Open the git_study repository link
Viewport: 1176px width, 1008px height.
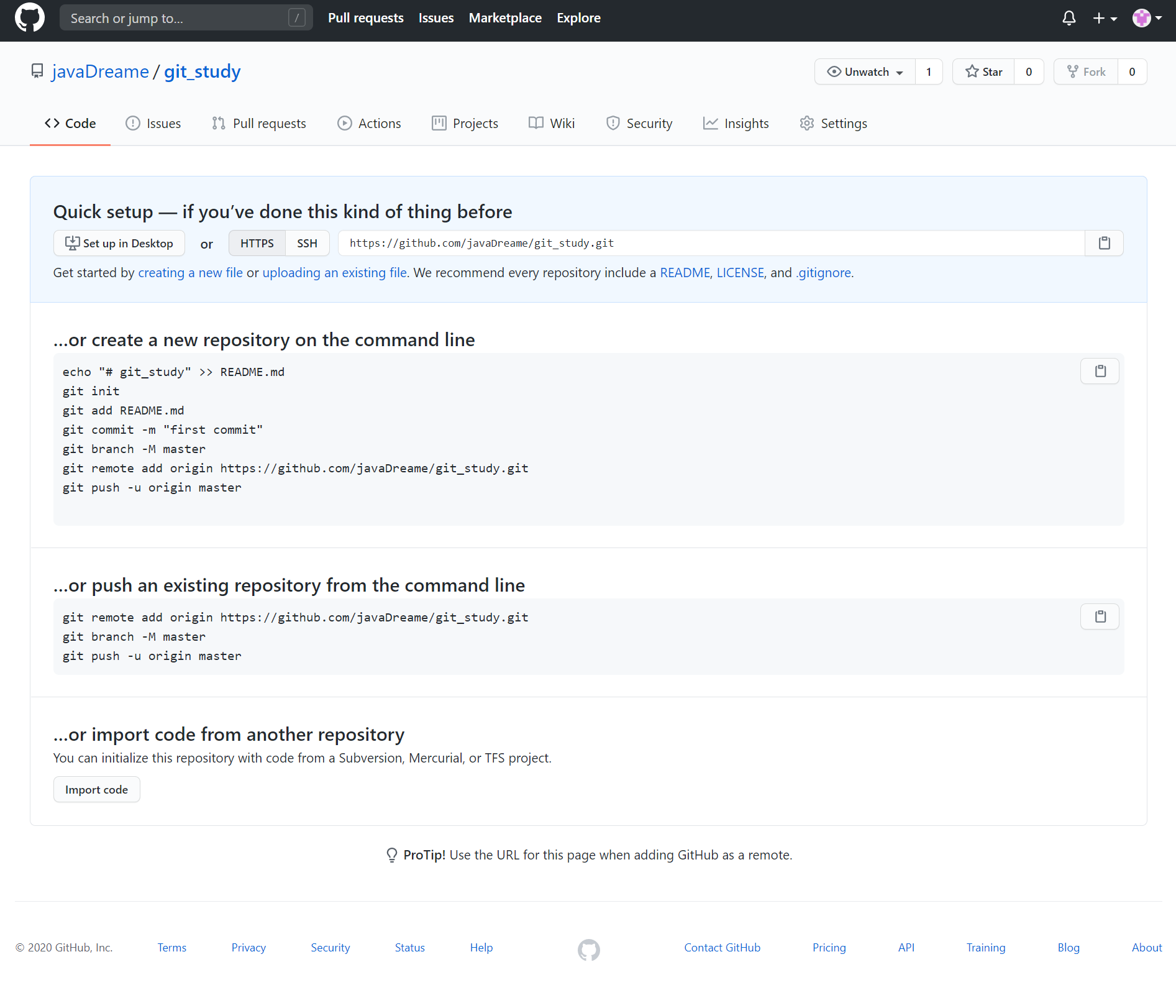pyautogui.click(x=203, y=71)
